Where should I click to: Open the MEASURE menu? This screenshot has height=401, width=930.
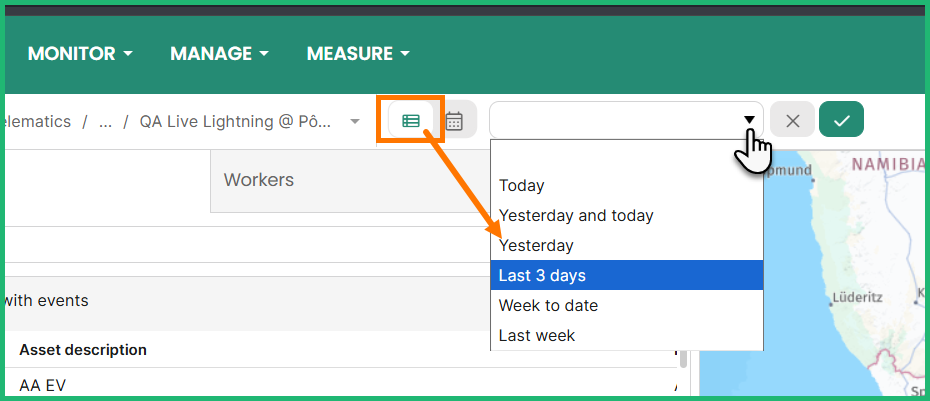[x=358, y=53]
